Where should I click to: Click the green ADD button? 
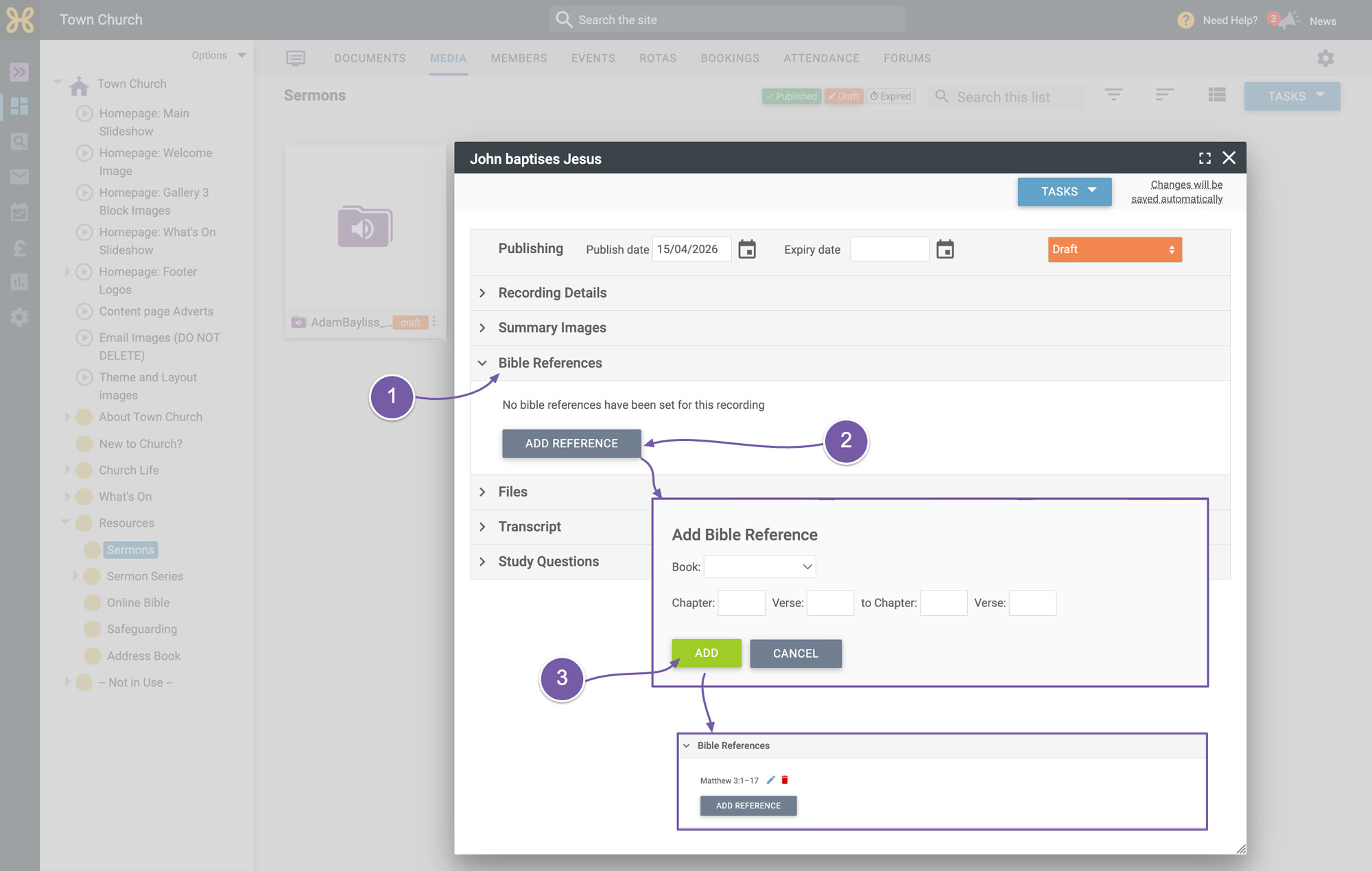[707, 653]
